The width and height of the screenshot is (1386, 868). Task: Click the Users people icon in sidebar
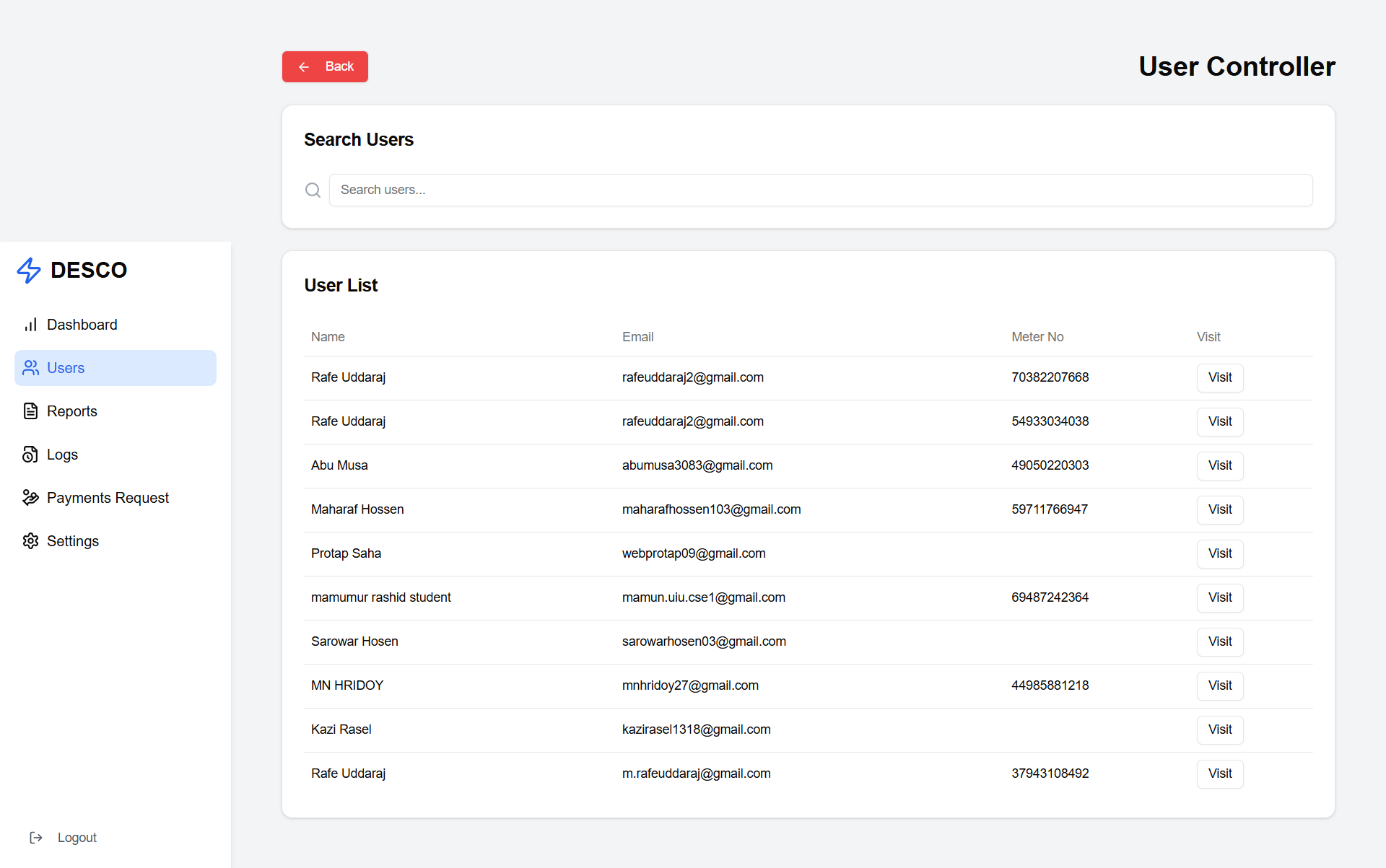[30, 368]
